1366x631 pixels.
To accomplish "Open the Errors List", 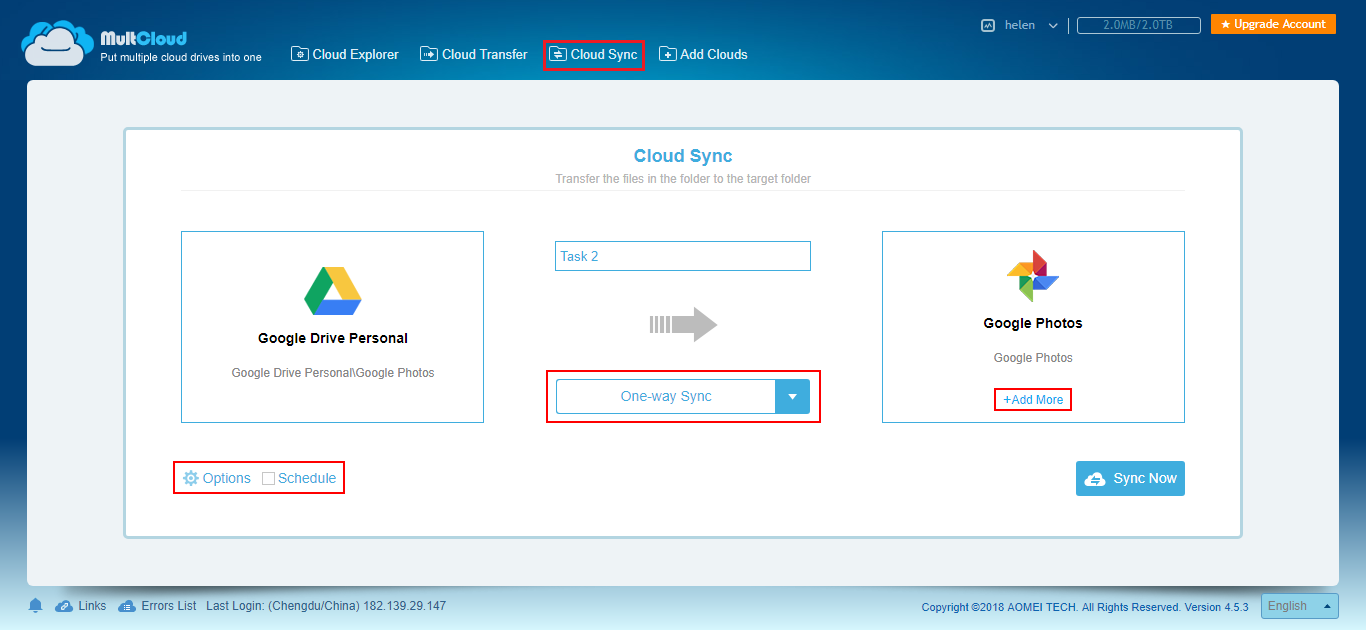I will [157, 605].
